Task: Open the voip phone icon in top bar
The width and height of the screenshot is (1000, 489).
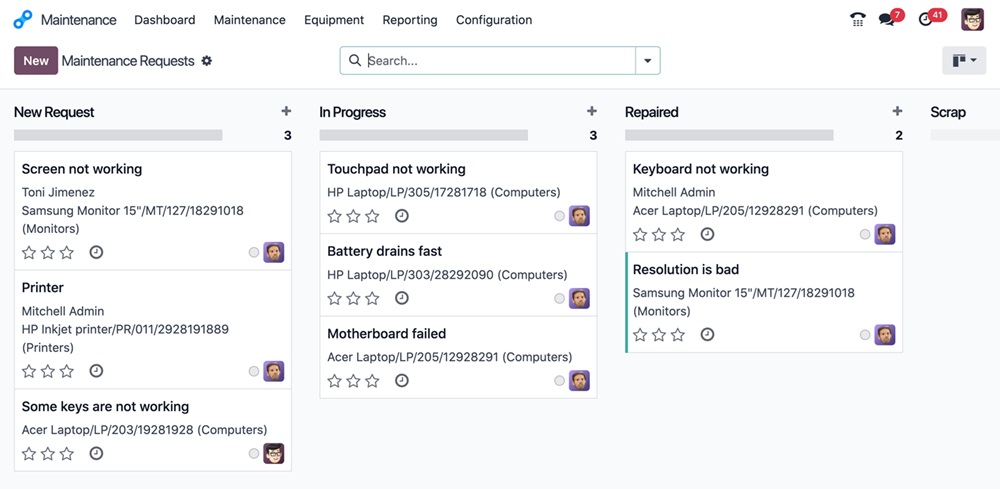Action: click(857, 20)
